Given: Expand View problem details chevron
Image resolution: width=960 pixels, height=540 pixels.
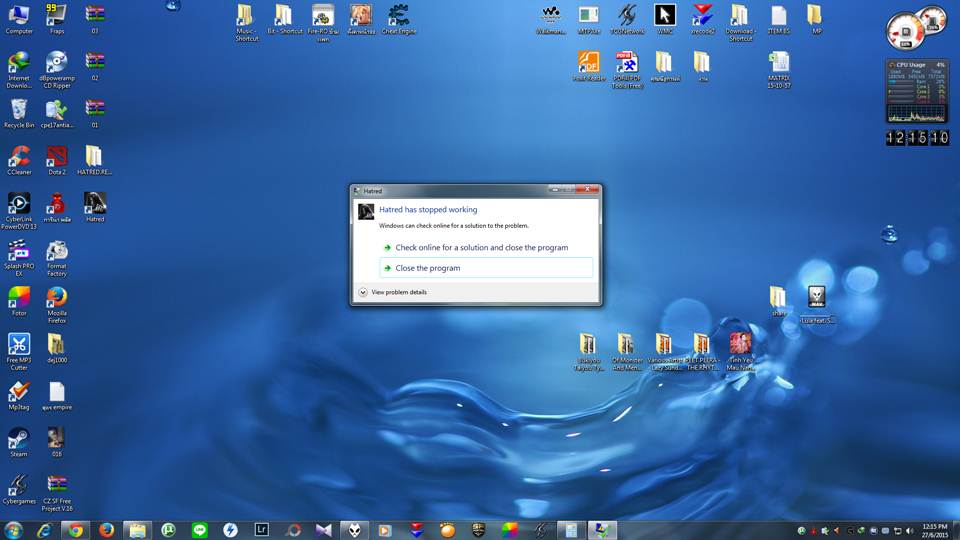Looking at the screenshot, I should point(362,293).
